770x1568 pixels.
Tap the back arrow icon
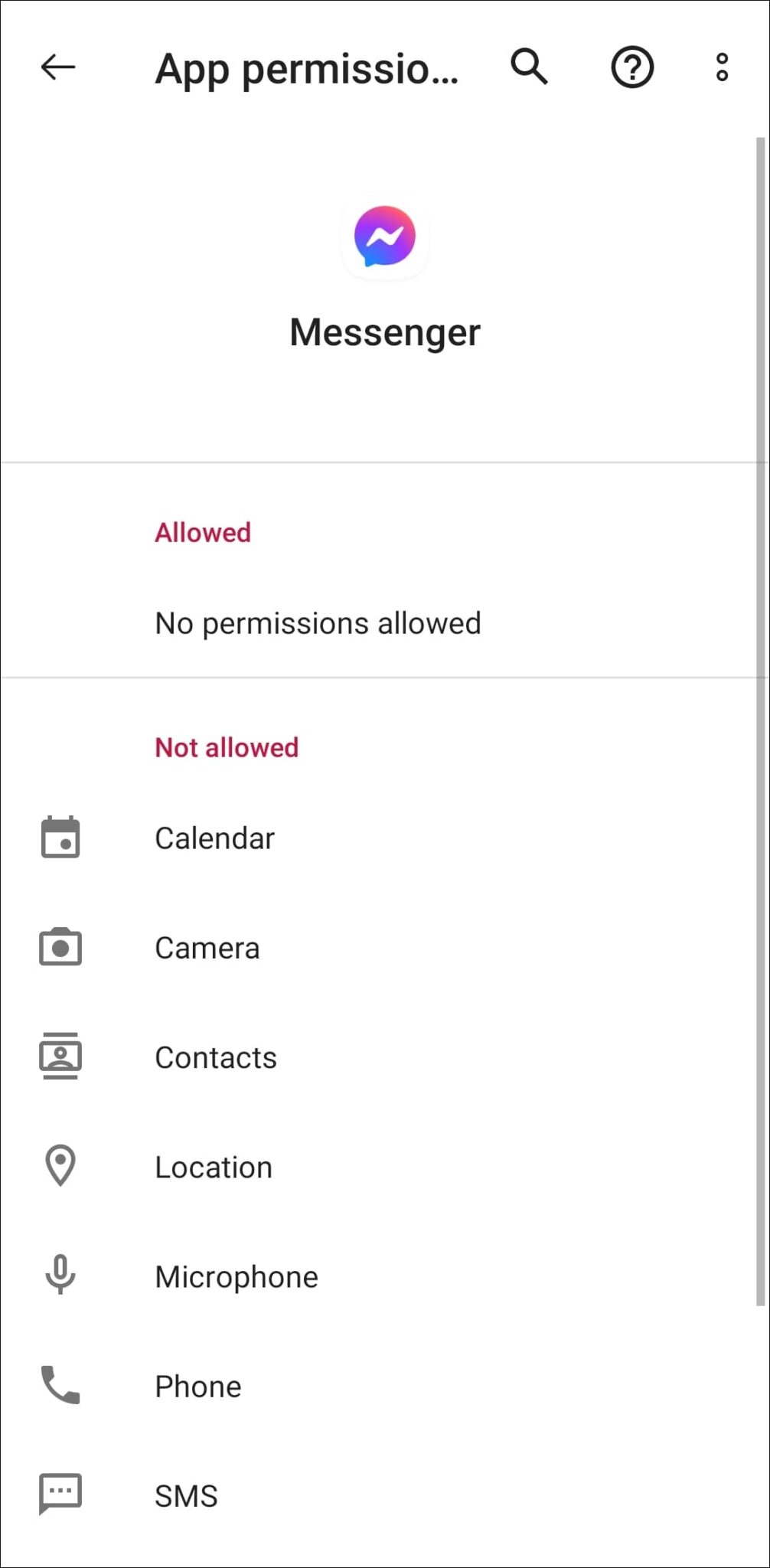coord(58,67)
